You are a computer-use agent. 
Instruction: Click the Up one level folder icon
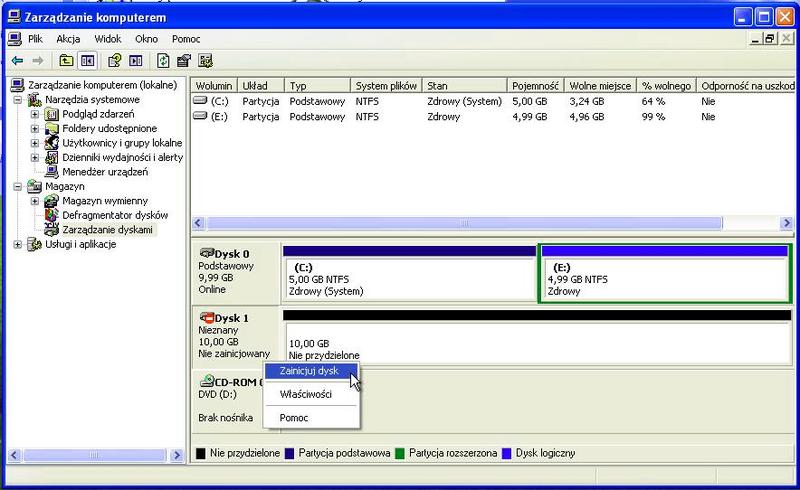(66, 61)
